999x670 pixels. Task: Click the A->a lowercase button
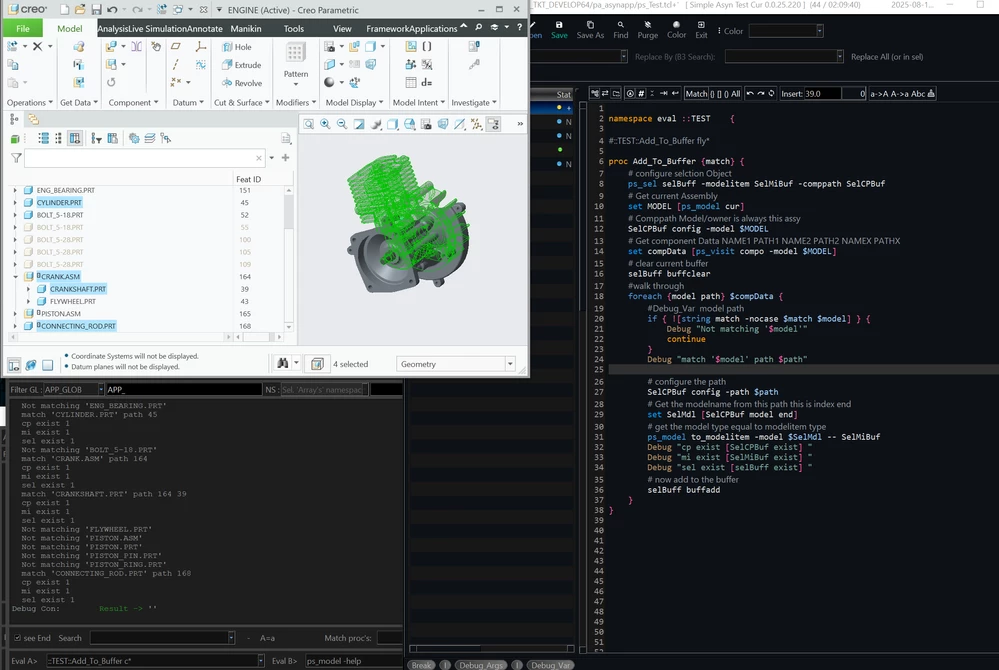pos(900,94)
